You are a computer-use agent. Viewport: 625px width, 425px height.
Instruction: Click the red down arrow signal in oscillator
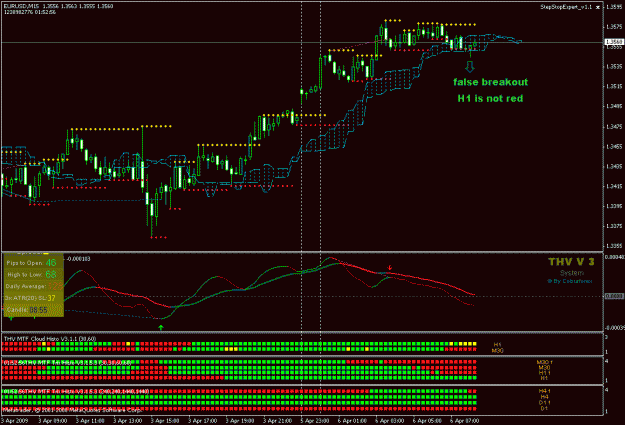[x=390, y=268]
